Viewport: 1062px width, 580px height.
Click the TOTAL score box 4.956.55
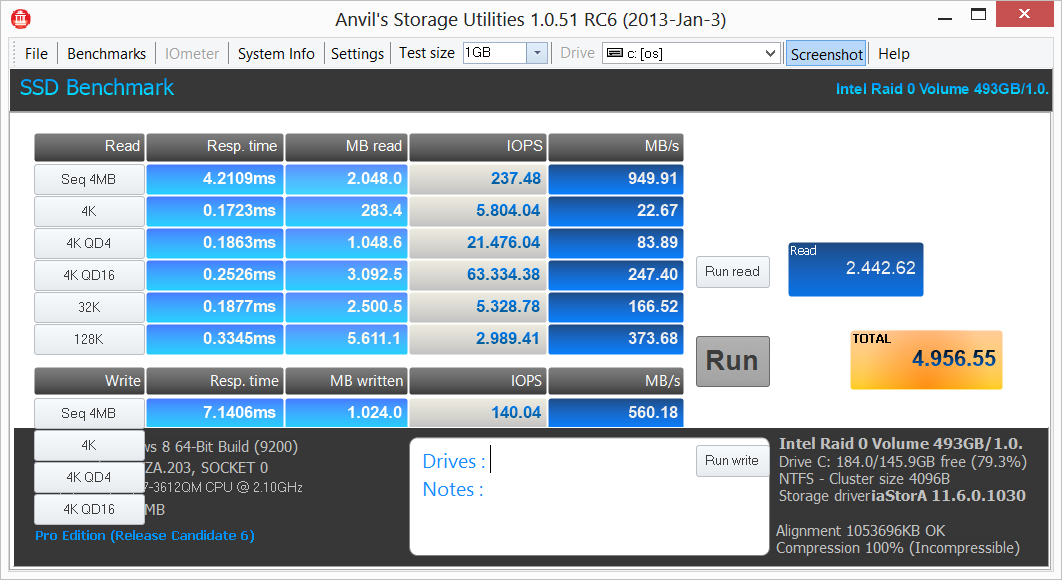tap(926, 360)
